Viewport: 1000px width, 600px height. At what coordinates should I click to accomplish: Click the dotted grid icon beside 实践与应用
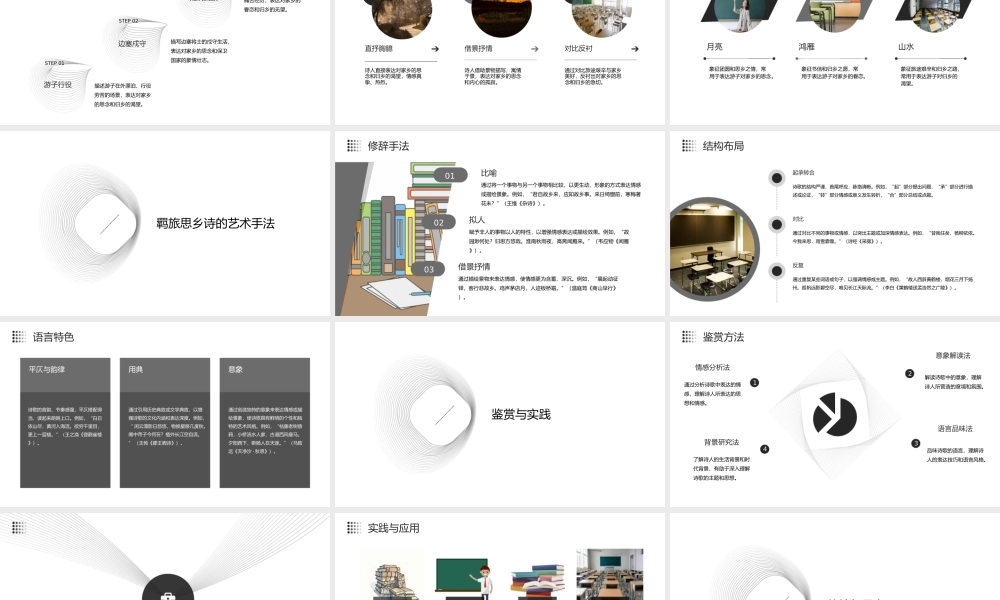pyautogui.click(x=354, y=527)
